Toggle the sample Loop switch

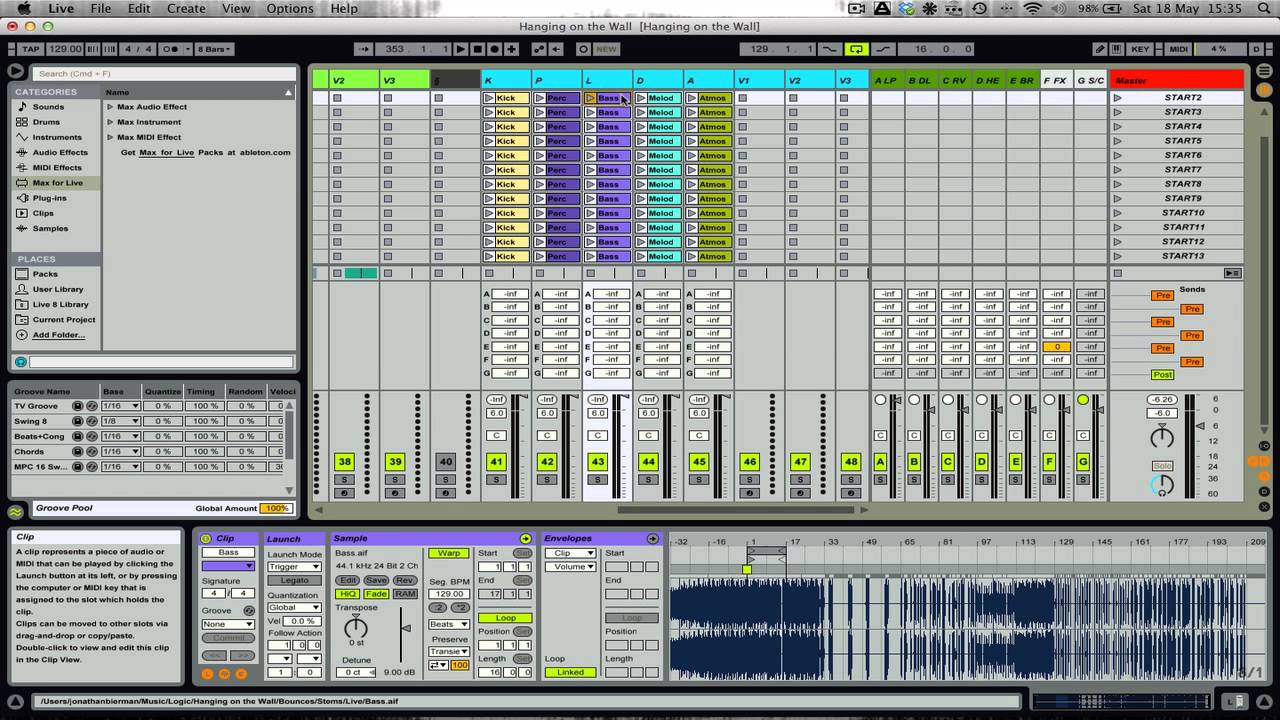[505, 618]
